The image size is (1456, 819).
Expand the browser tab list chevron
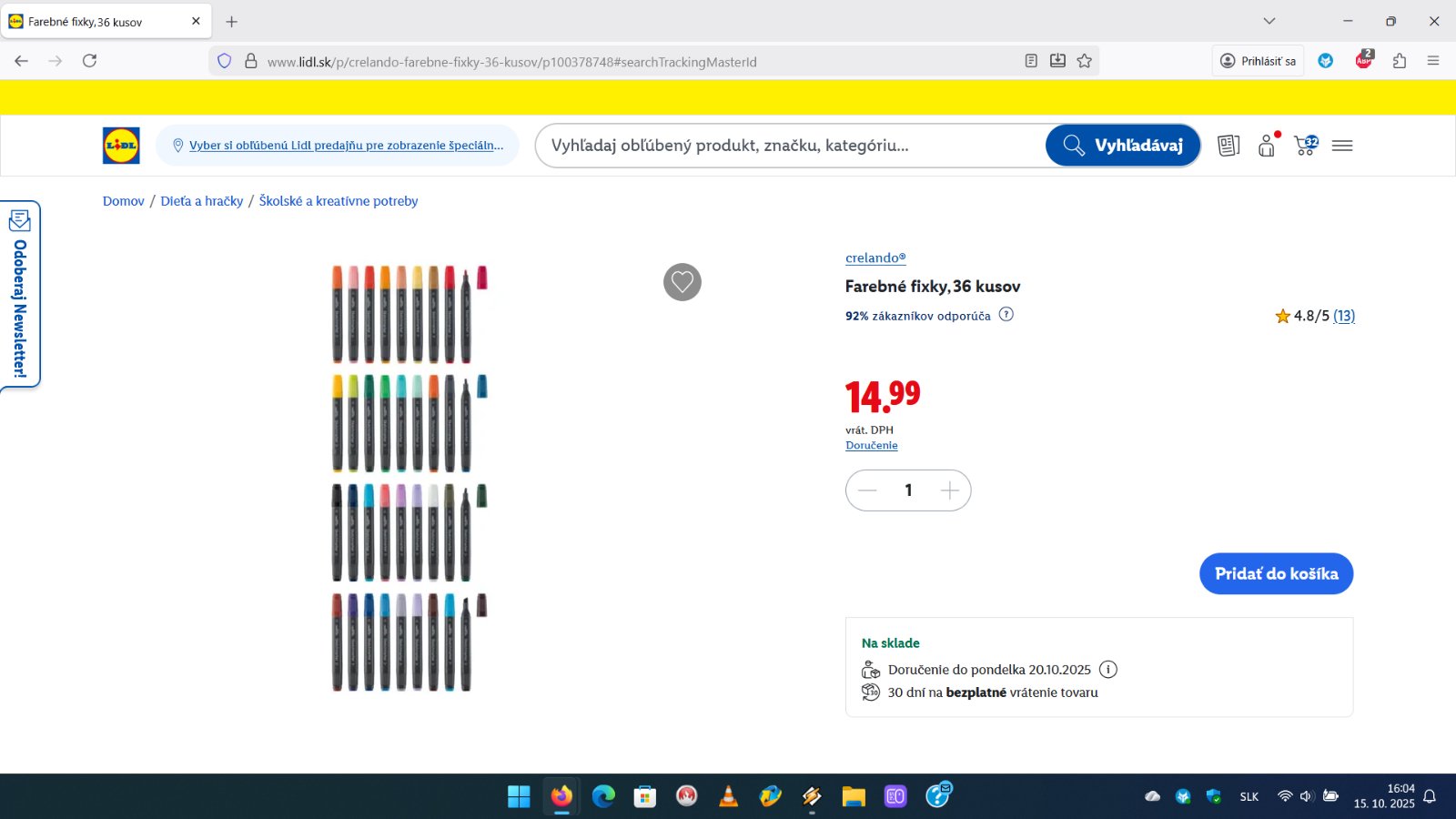click(x=1269, y=21)
